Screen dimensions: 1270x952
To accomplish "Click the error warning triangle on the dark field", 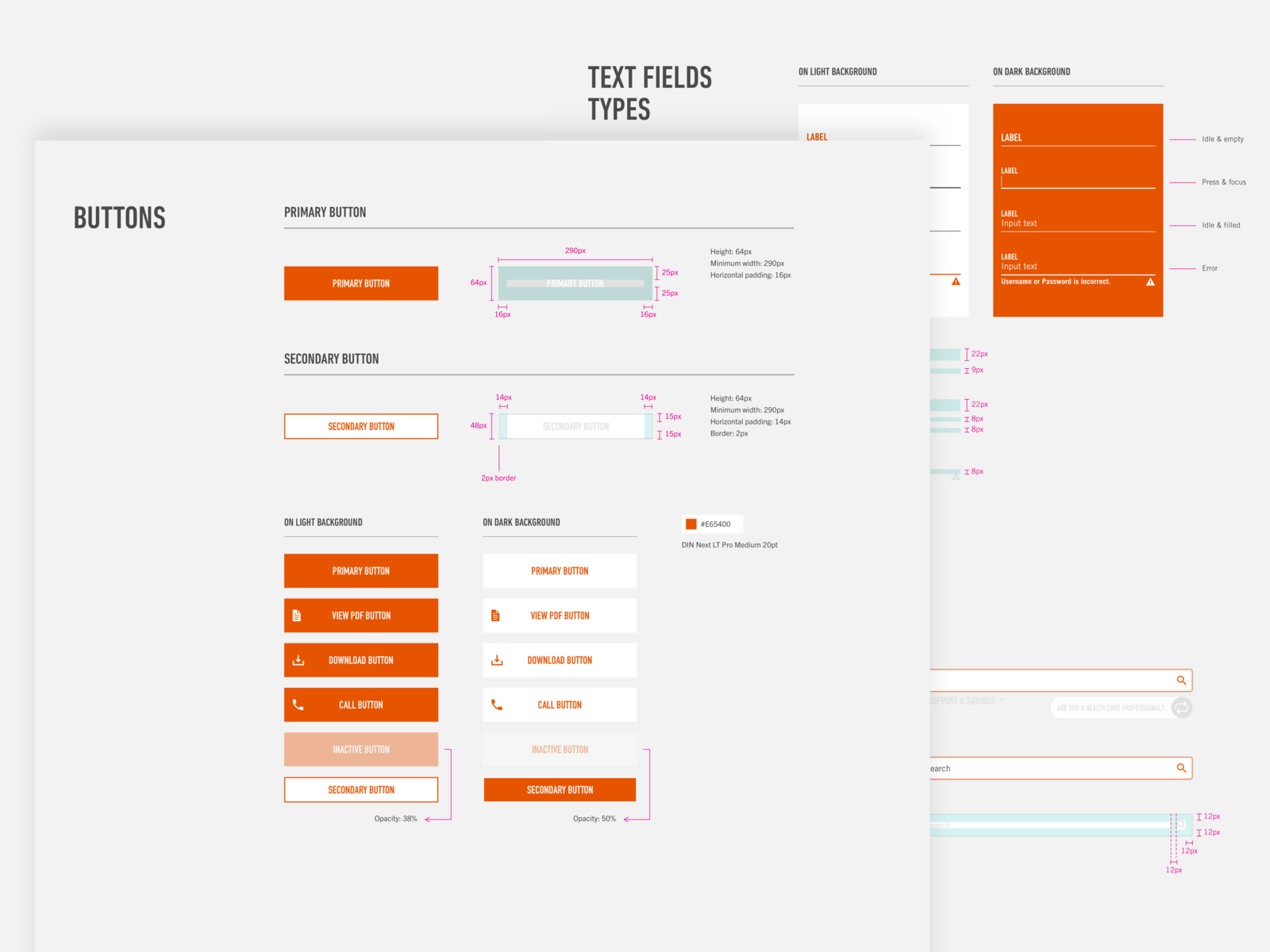I will point(1150,281).
